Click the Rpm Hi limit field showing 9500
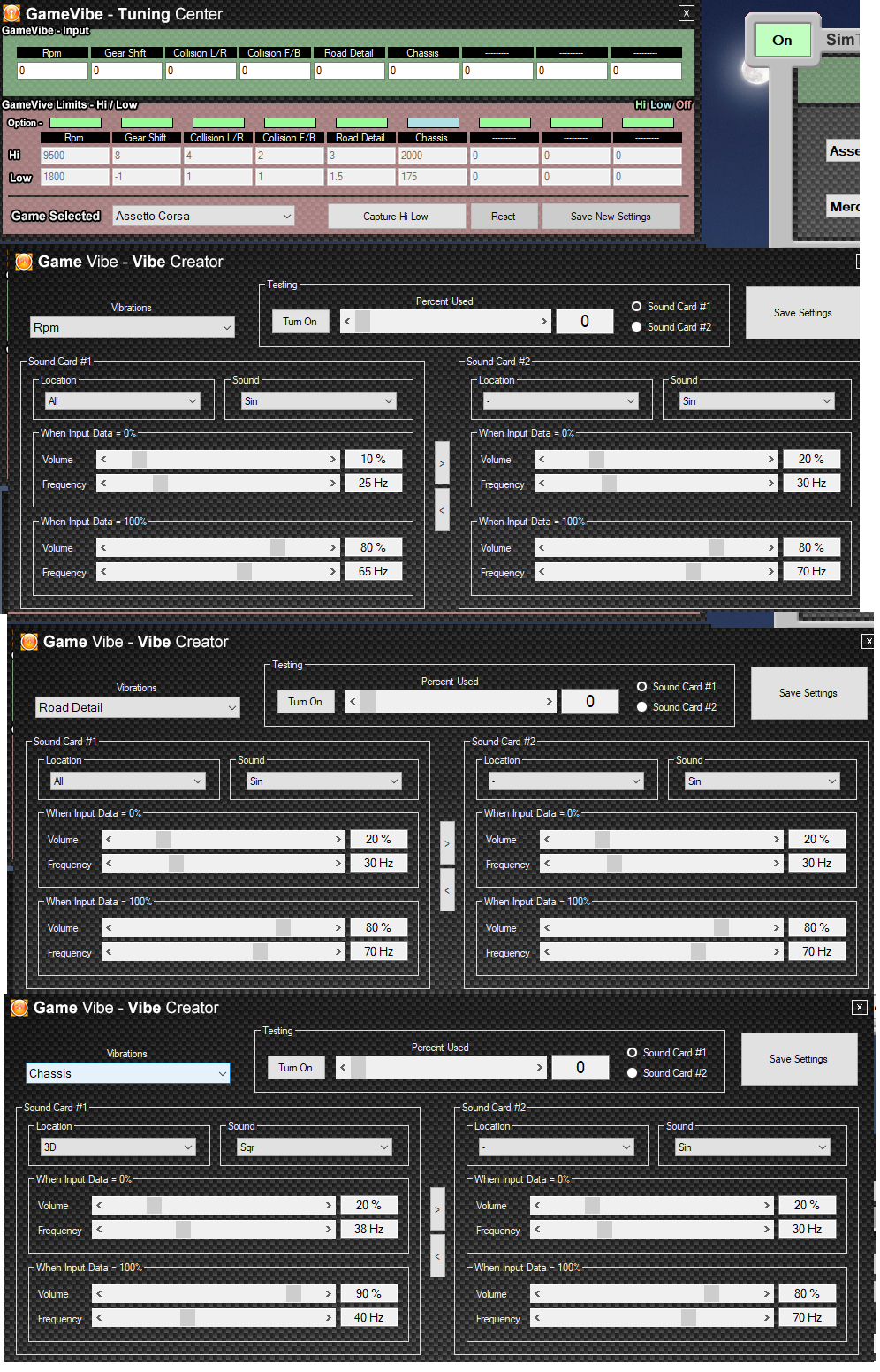 [75, 156]
